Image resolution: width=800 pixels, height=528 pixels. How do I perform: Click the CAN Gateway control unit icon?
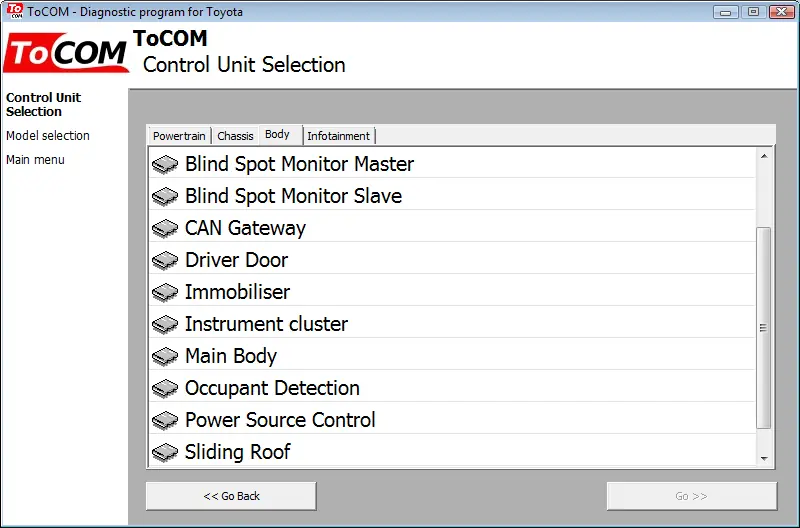click(x=165, y=229)
